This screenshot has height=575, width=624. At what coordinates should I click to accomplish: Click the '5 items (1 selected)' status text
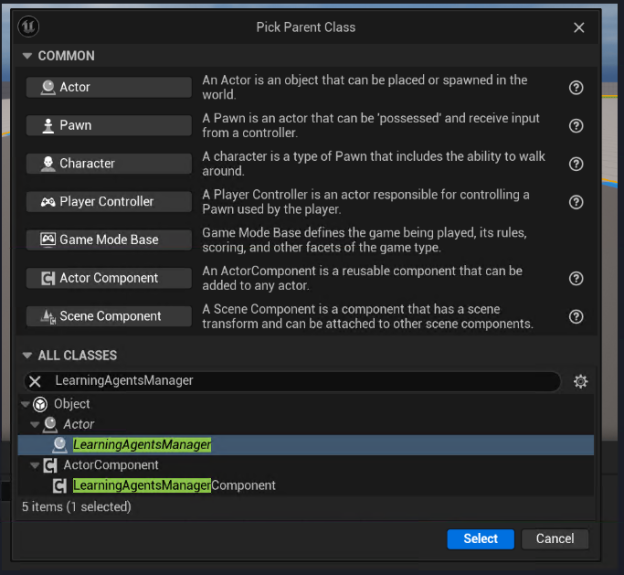pyautogui.click(x=76, y=507)
